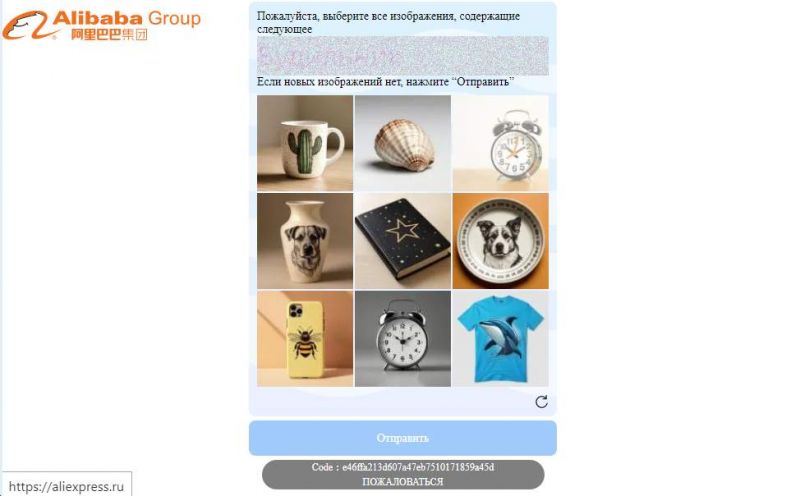Click the Code hash text line
The image size is (800, 496).
(403, 467)
